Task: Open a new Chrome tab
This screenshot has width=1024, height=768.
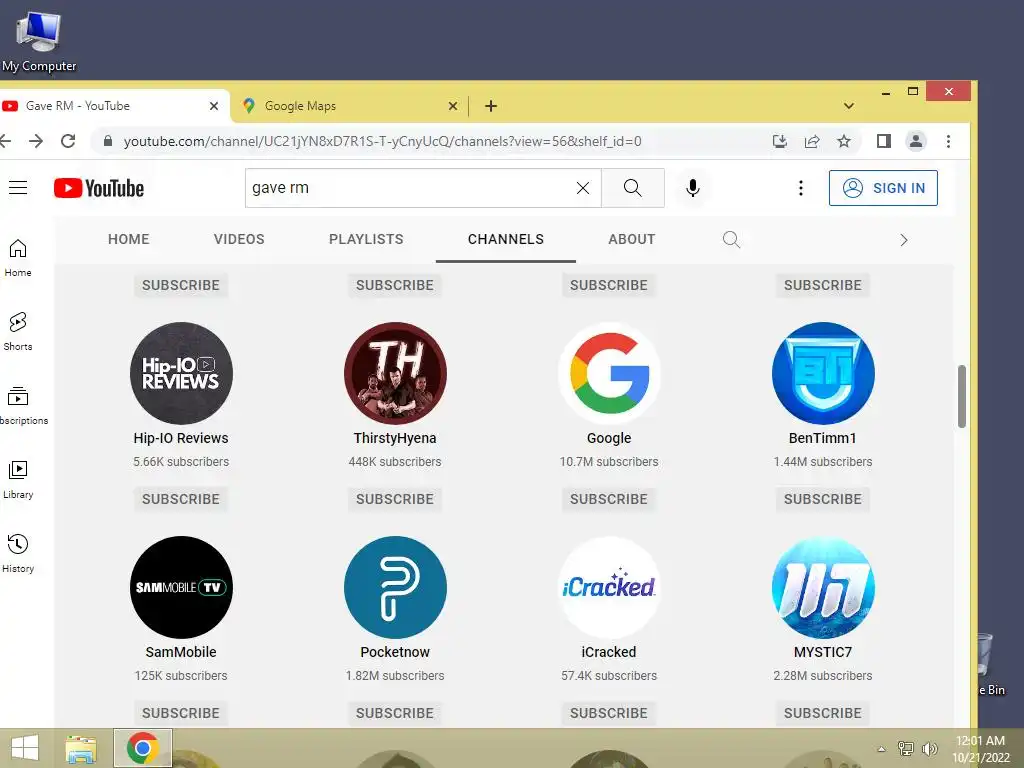Action: tap(491, 106)
